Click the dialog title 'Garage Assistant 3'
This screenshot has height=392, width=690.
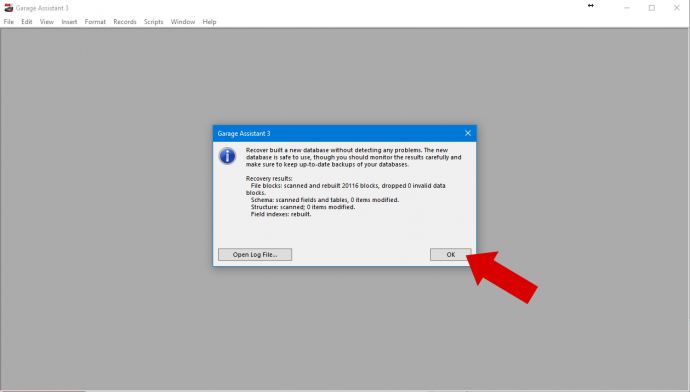pos(244,133)
